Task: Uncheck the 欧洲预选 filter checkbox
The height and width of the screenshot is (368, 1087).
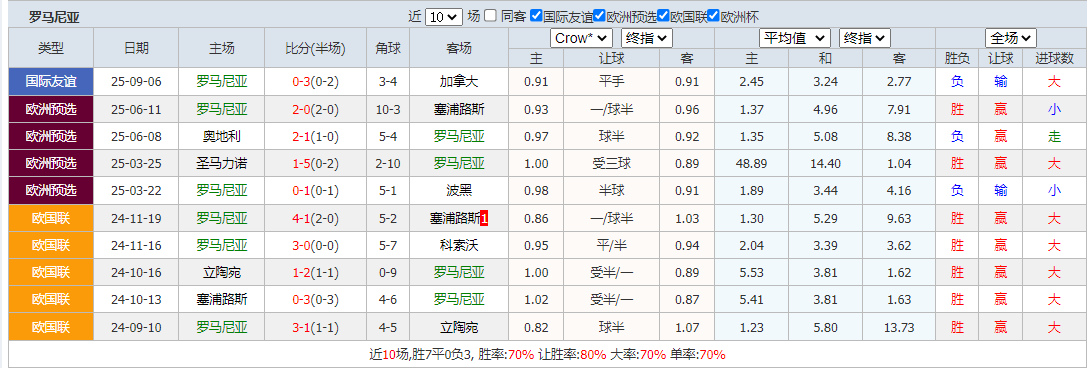Action: coord(600,16)
